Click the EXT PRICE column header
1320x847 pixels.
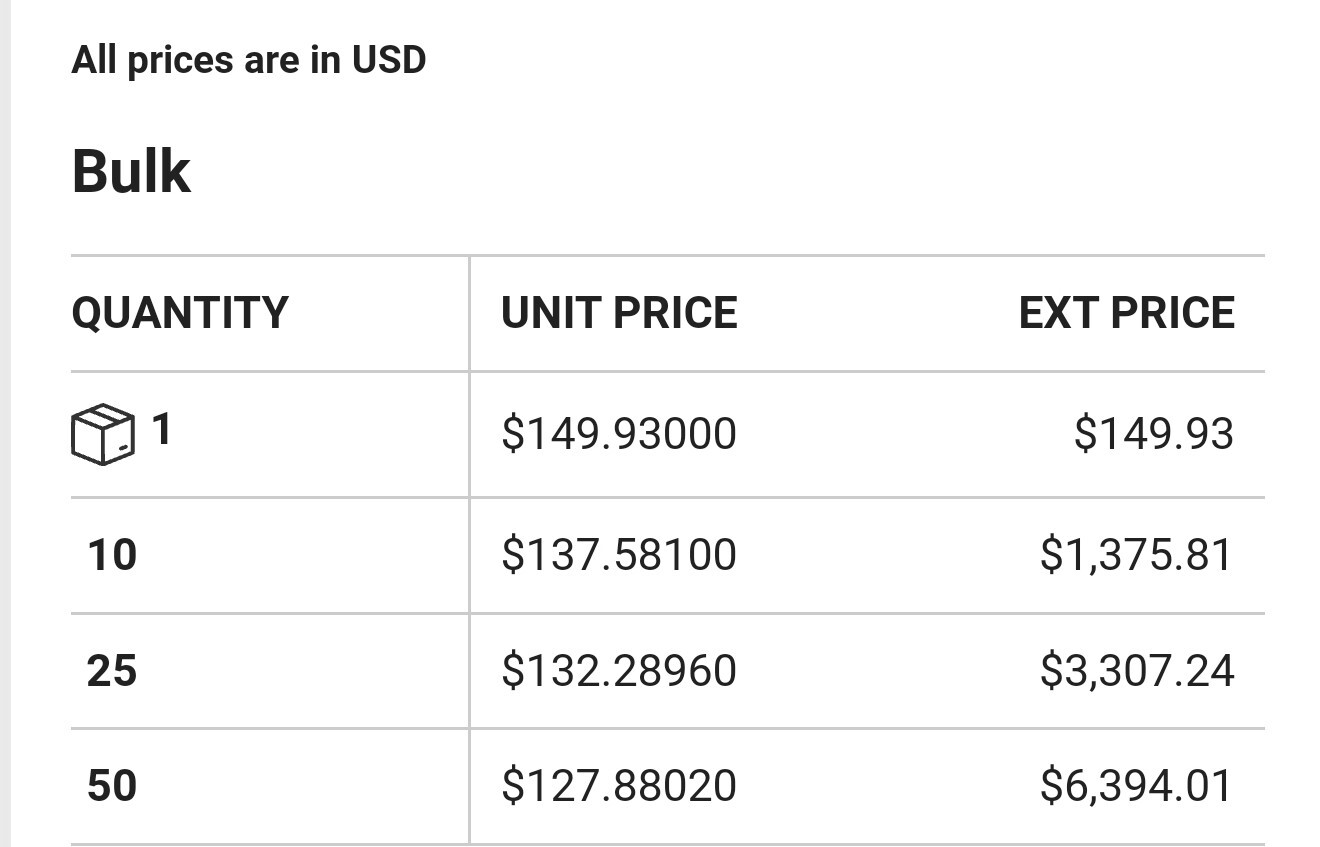click(x=1127, y=313)
